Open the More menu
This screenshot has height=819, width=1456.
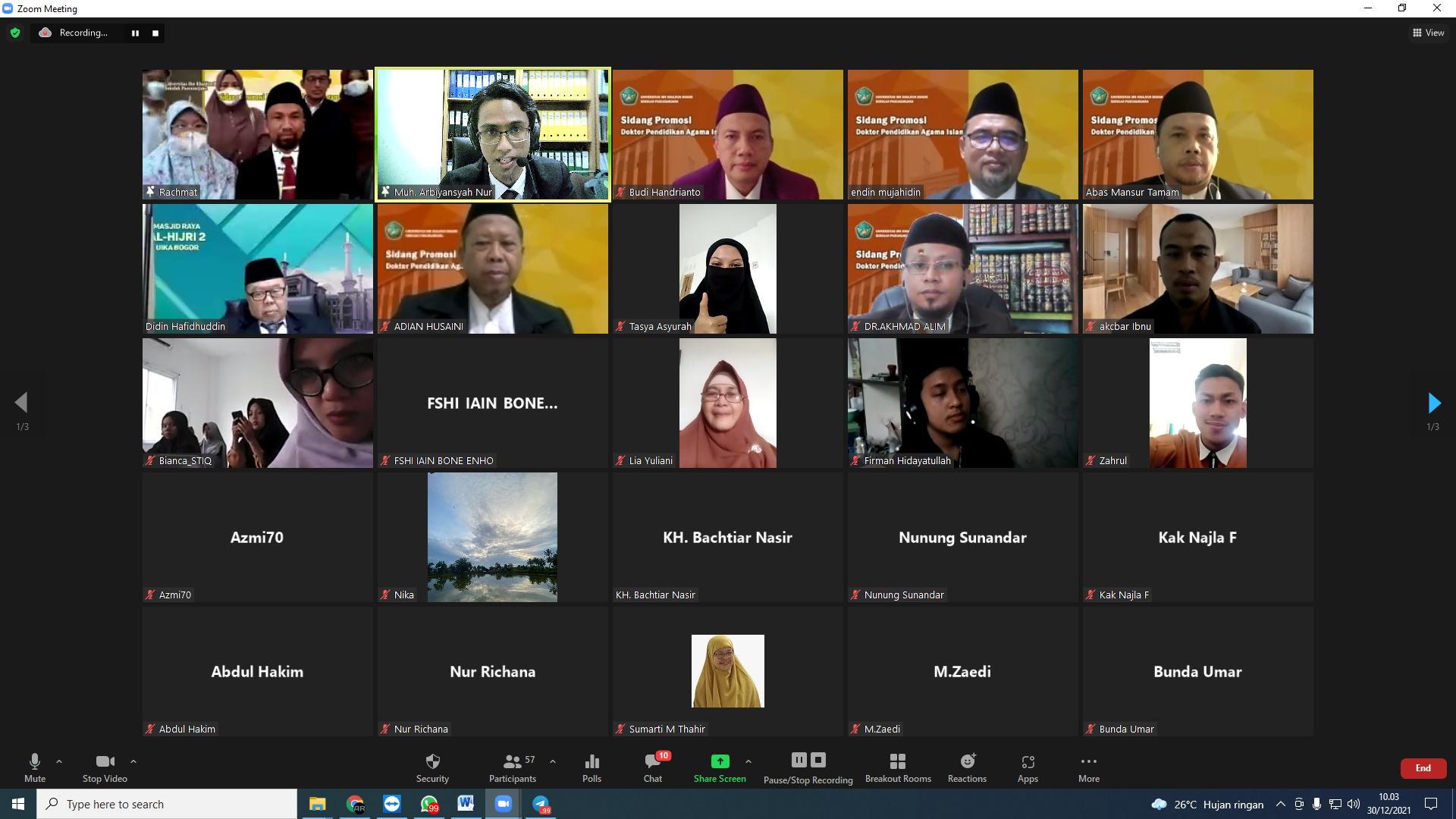(x=1088, y=761)
